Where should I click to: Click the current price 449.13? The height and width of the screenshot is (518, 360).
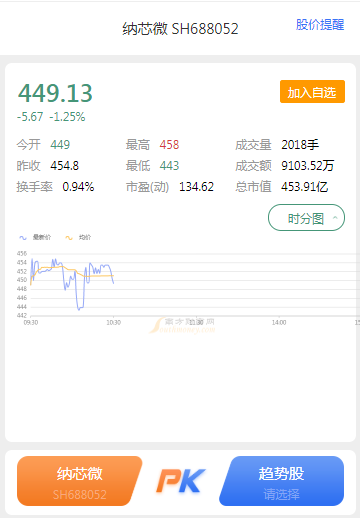[x=55, y=93]
